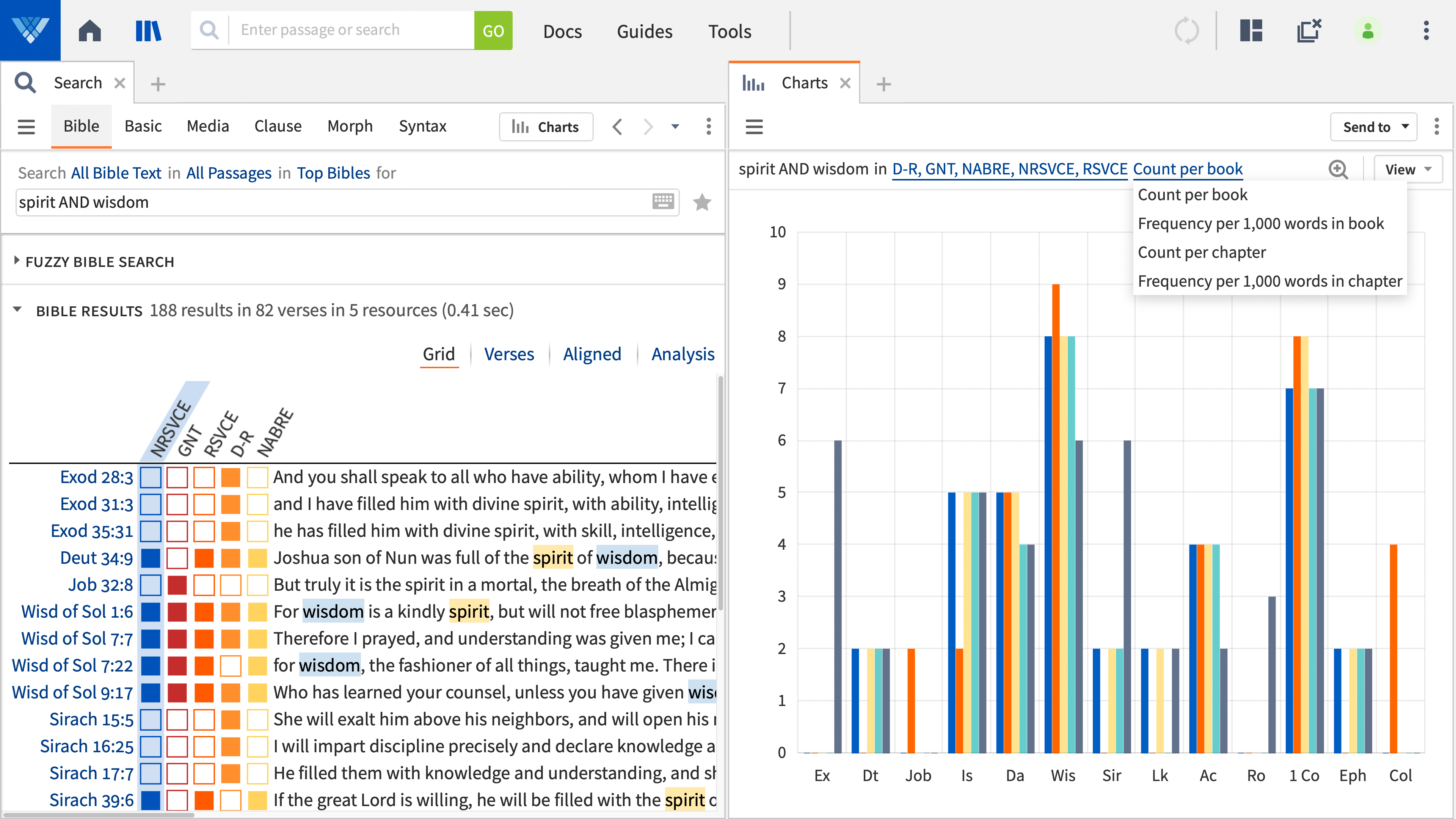Switch to the Morph search tab
The image size is (1456, 819).
[349, 126]
